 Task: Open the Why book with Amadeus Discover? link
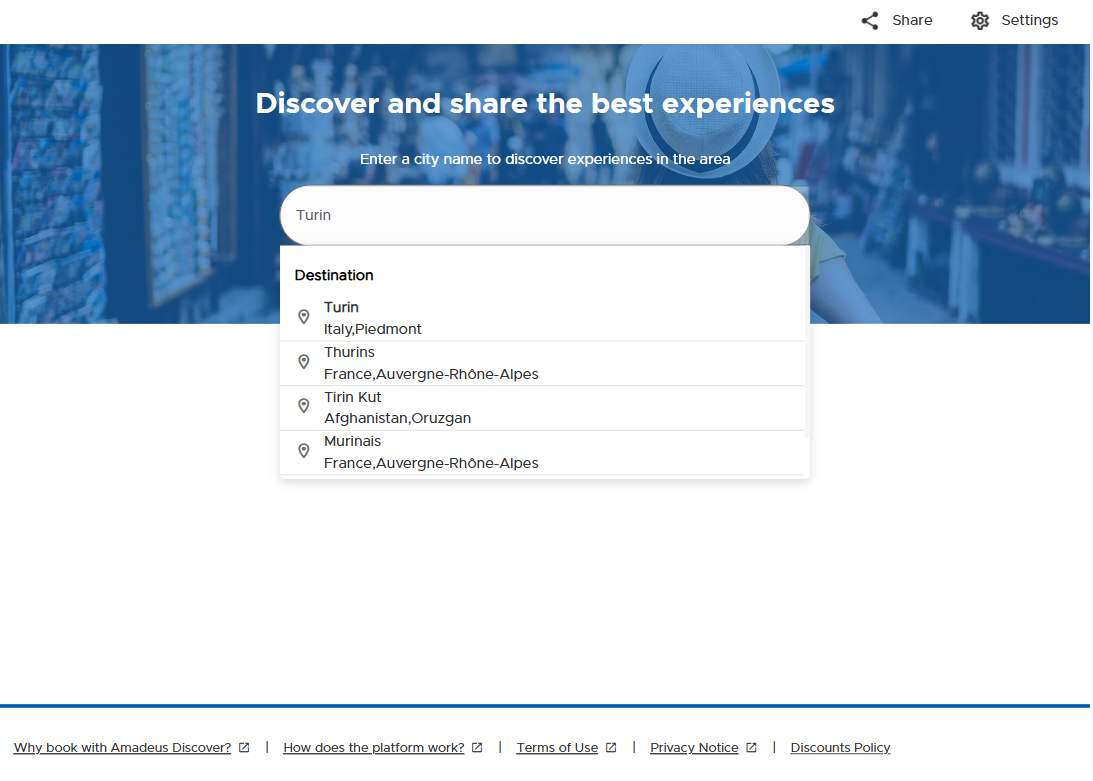pos(123,747)
